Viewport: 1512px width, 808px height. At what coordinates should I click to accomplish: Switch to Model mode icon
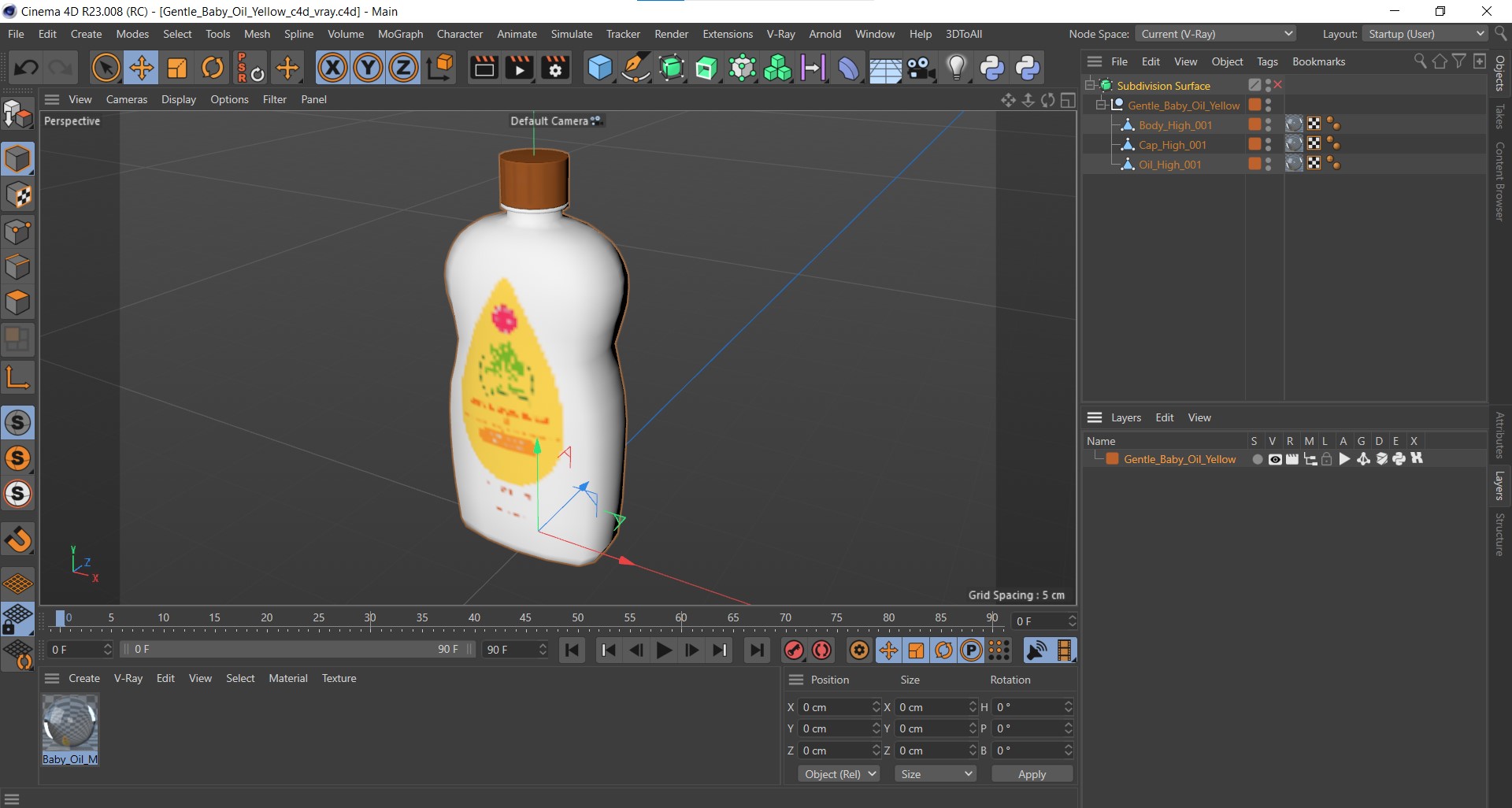(18, 159)
